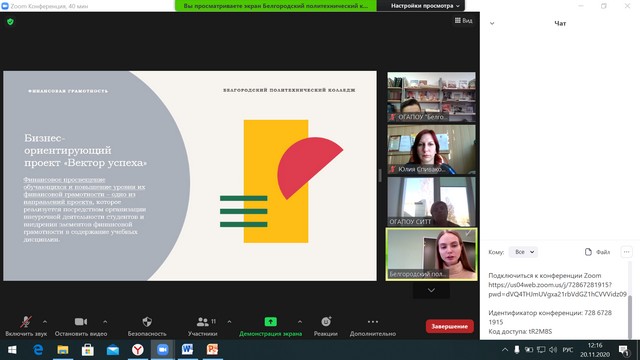
Task: Open File Explorer from taskbar
Action: (62, 350)
